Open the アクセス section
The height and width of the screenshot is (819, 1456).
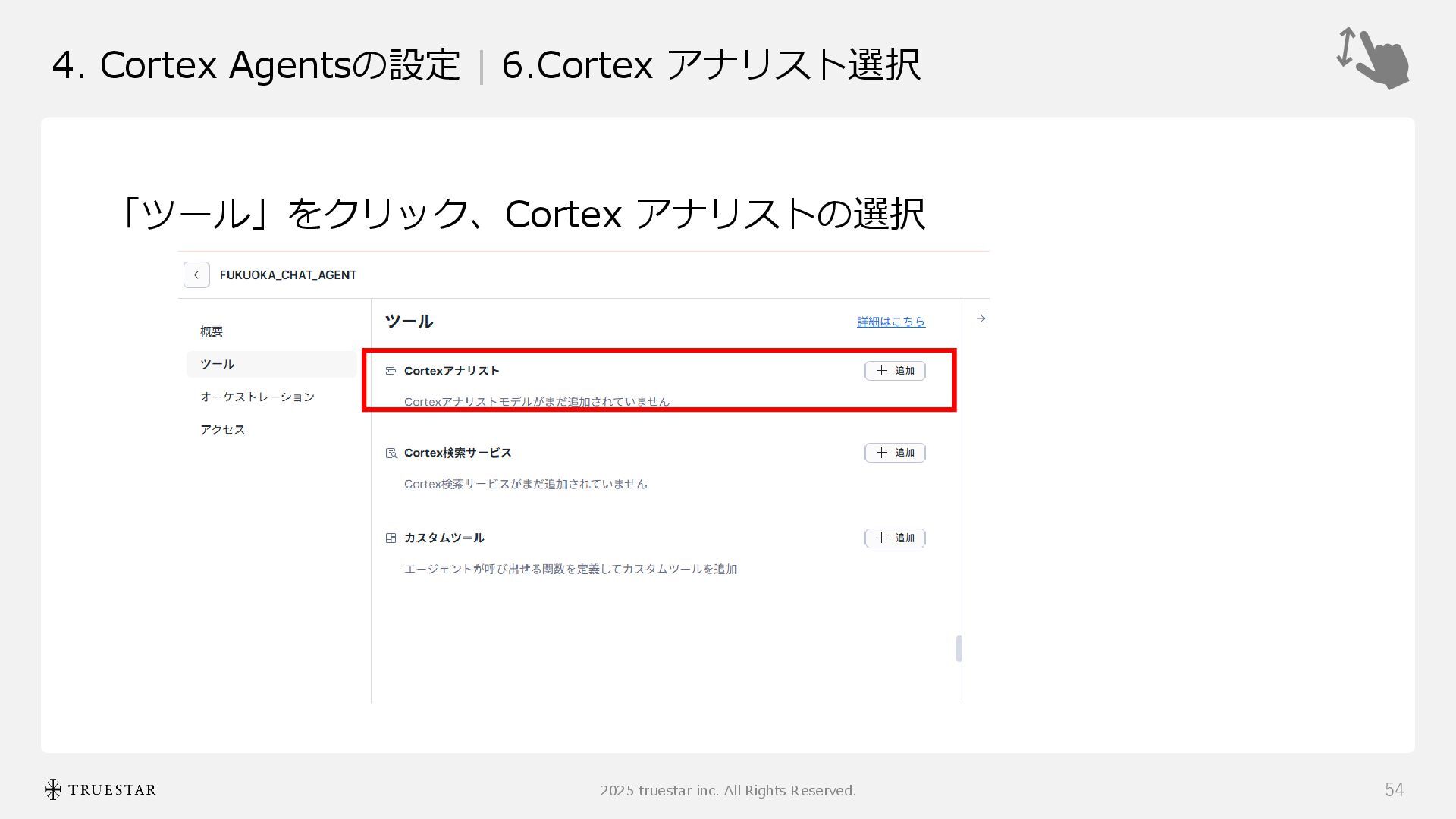coord(222,429)
